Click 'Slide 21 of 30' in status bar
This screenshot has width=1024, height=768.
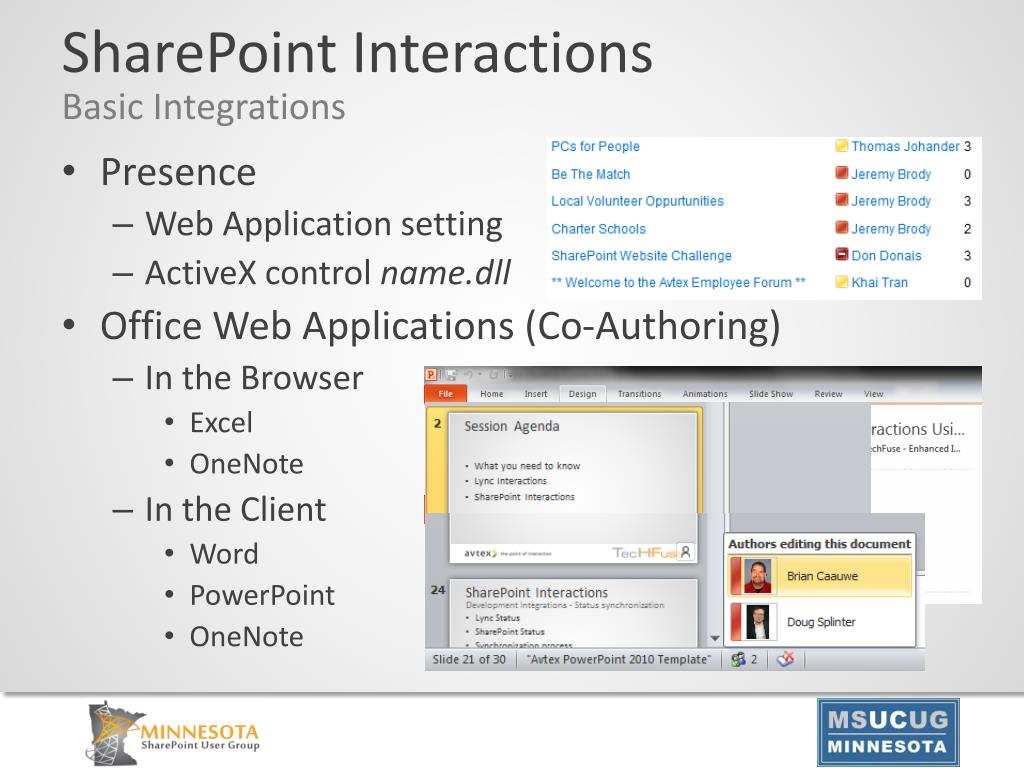tap(469, 660)
